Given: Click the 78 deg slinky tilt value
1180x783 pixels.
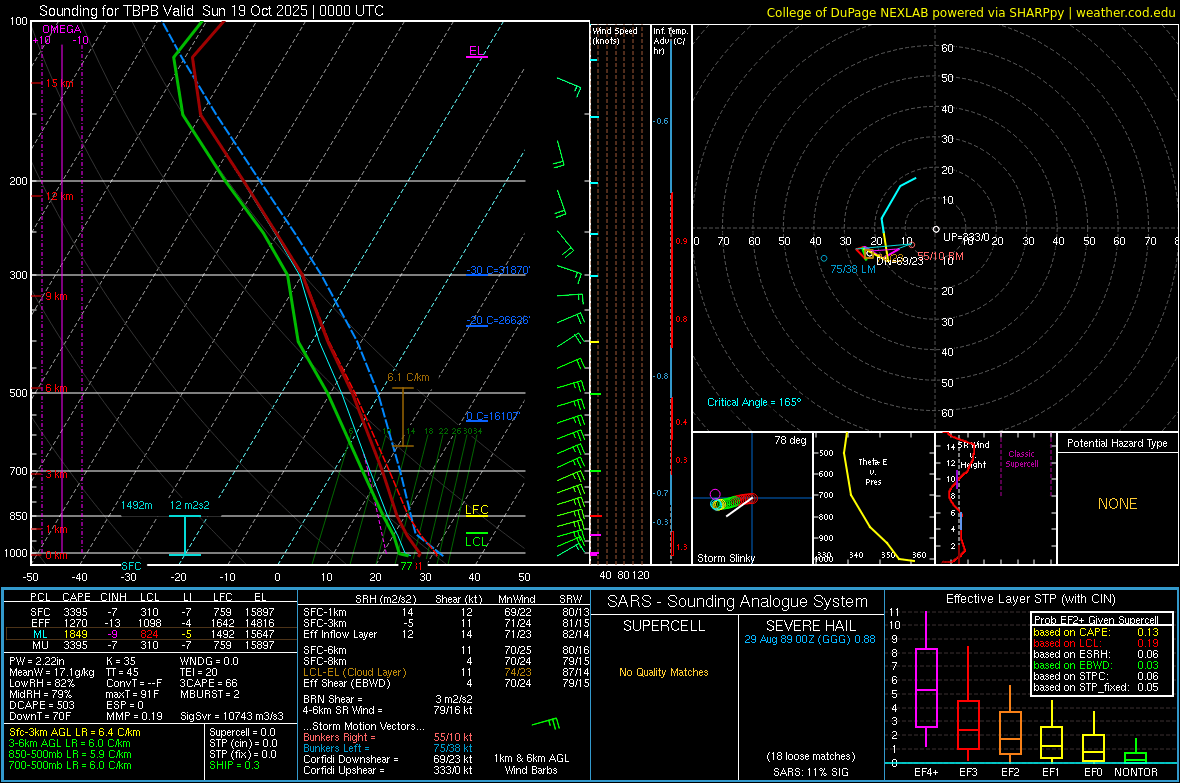Looking at the screenshot, I should point(790,440).
